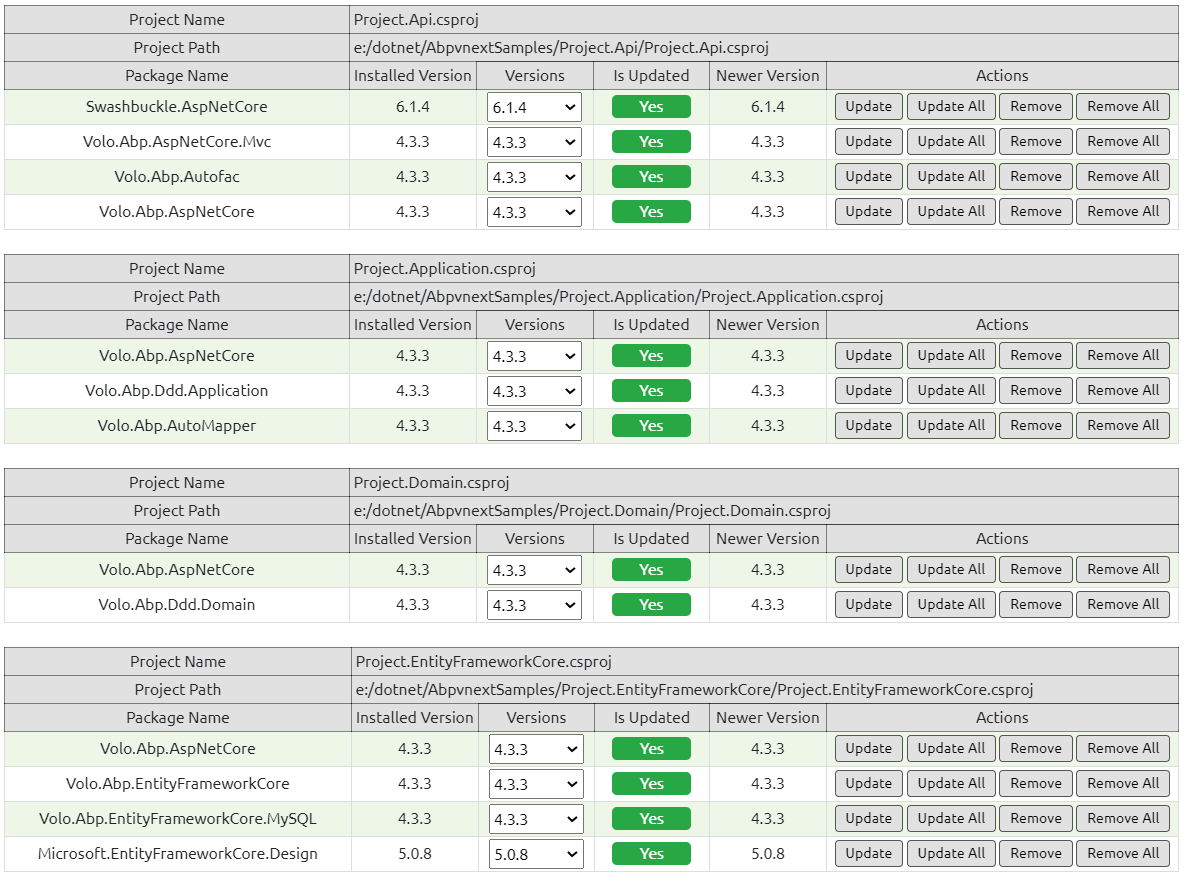1187x877 pixels.
Task: Remove the Swashbuckle.AspNetCore package
Action: [x=1036, y=107]
